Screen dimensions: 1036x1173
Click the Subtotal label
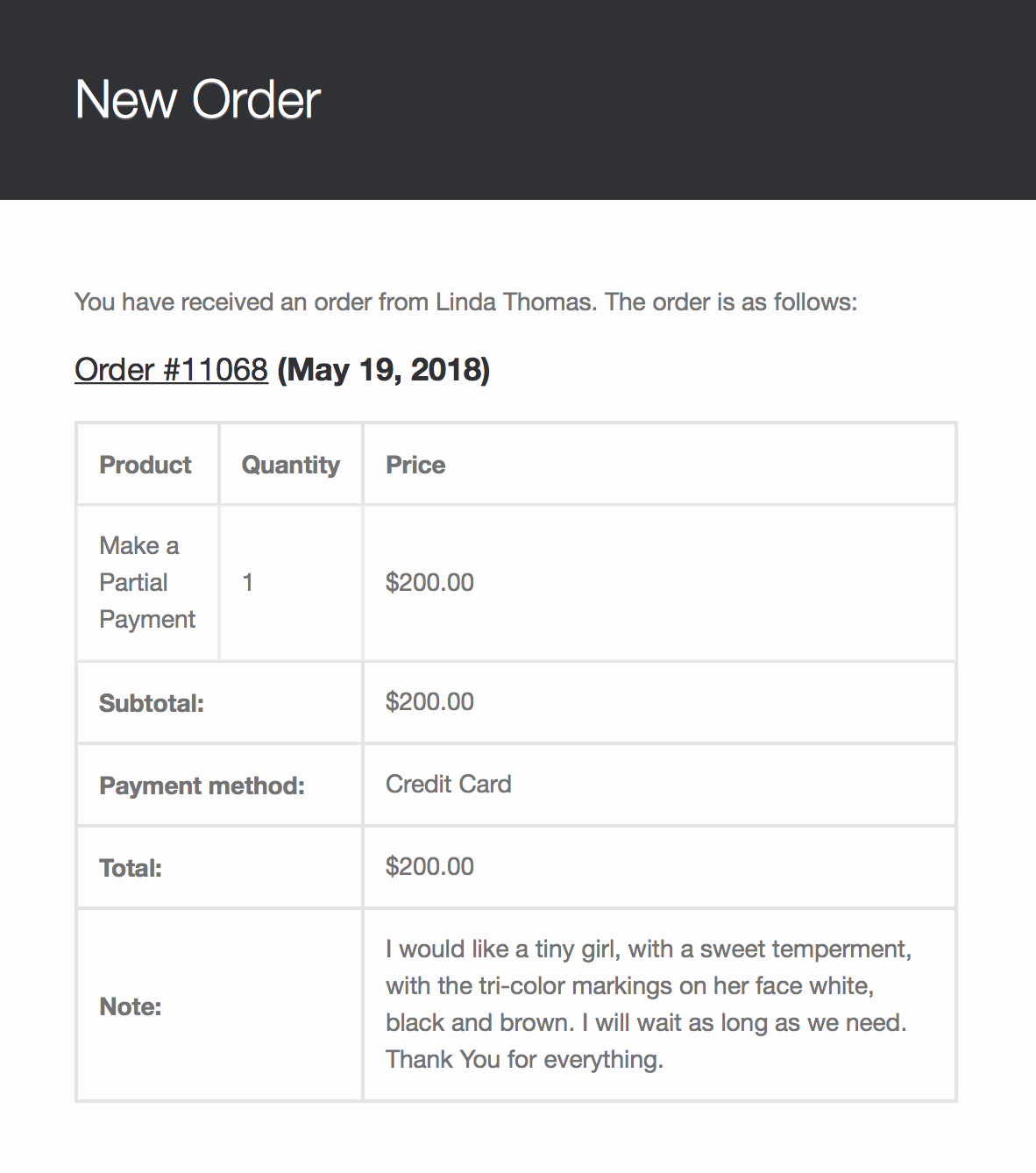[x=152, y=703]
